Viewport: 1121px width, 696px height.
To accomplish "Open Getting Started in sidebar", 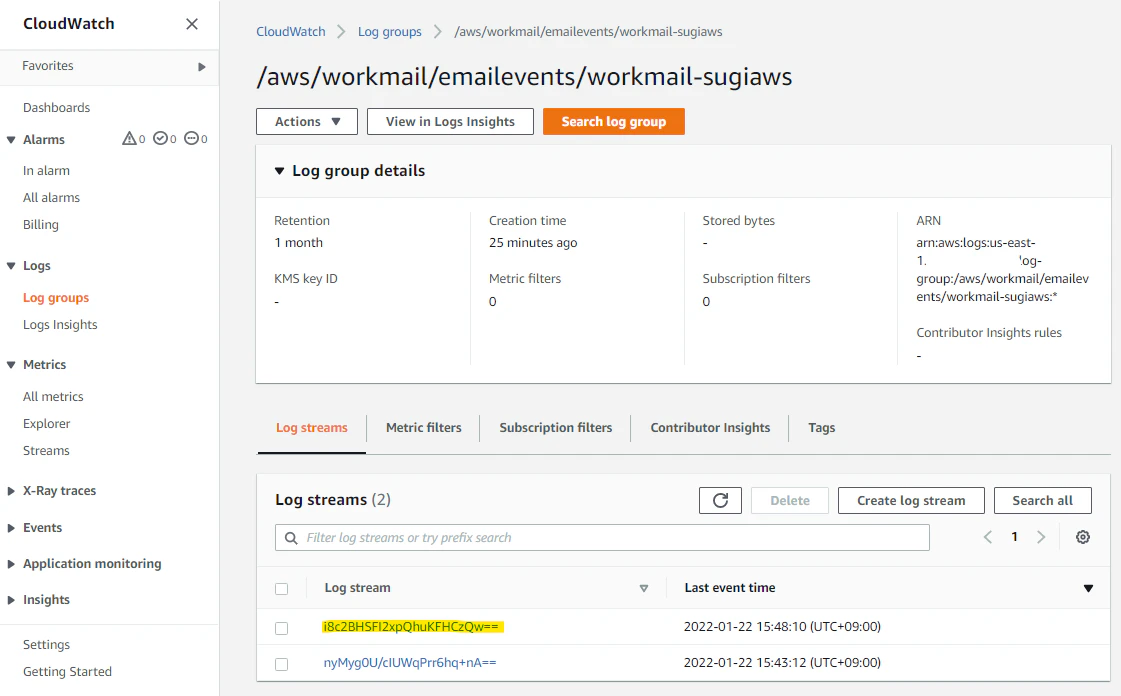I will click(x=67, y=672).
